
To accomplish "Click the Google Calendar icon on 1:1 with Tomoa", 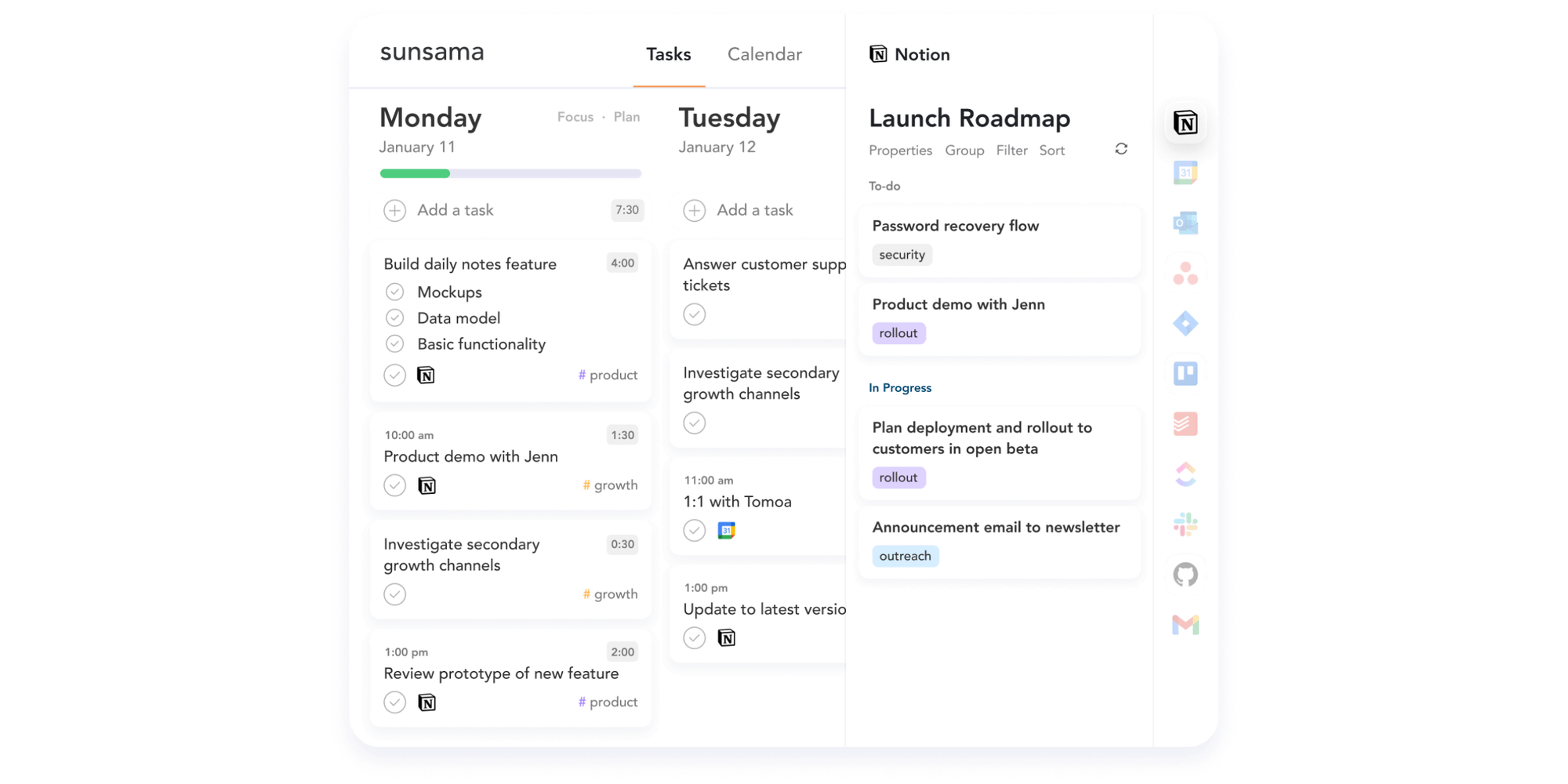I will coord(727,531).
